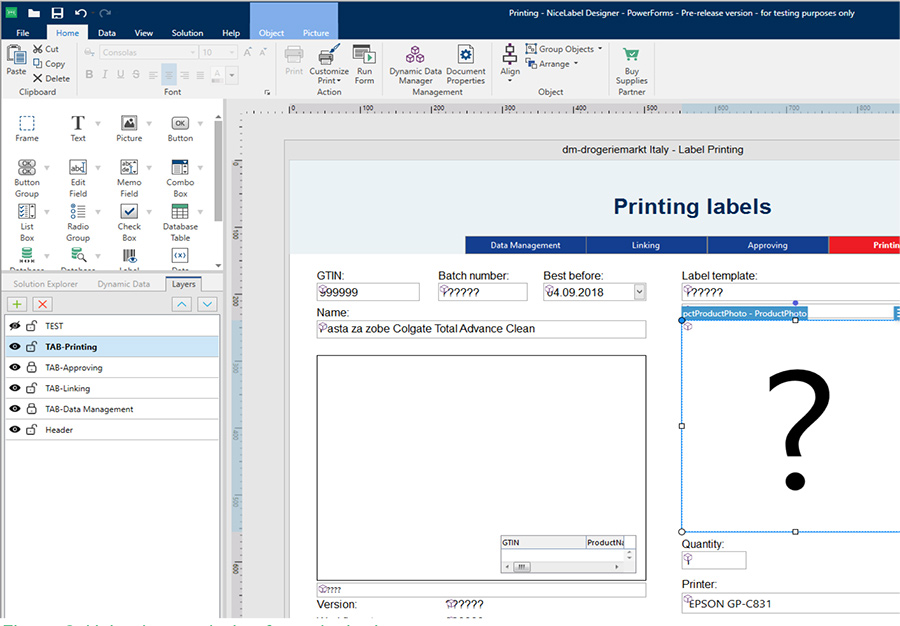This screenshot has width=900, height=626.
Task: Click the Redo arrow icon
Action: 104,13
